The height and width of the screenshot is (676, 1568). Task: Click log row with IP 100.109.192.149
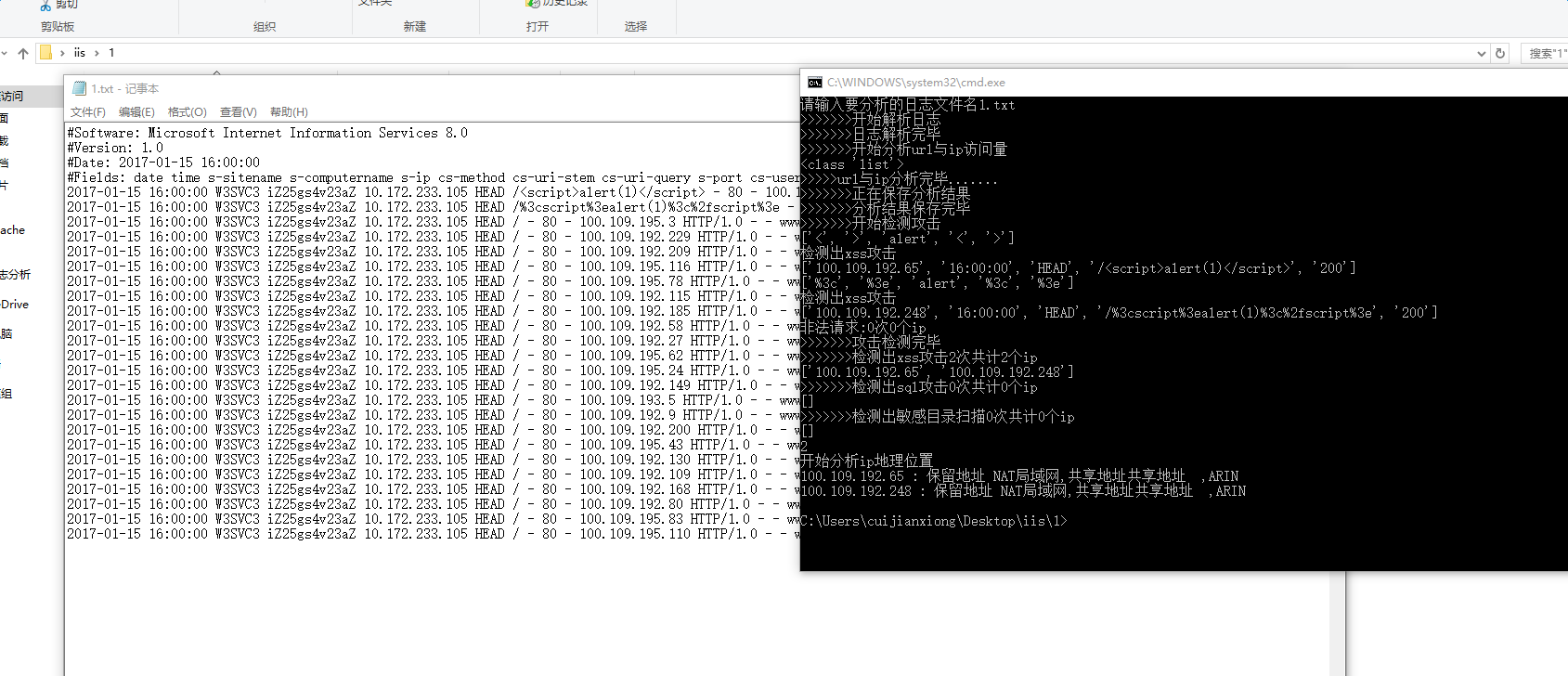(433, 385)
